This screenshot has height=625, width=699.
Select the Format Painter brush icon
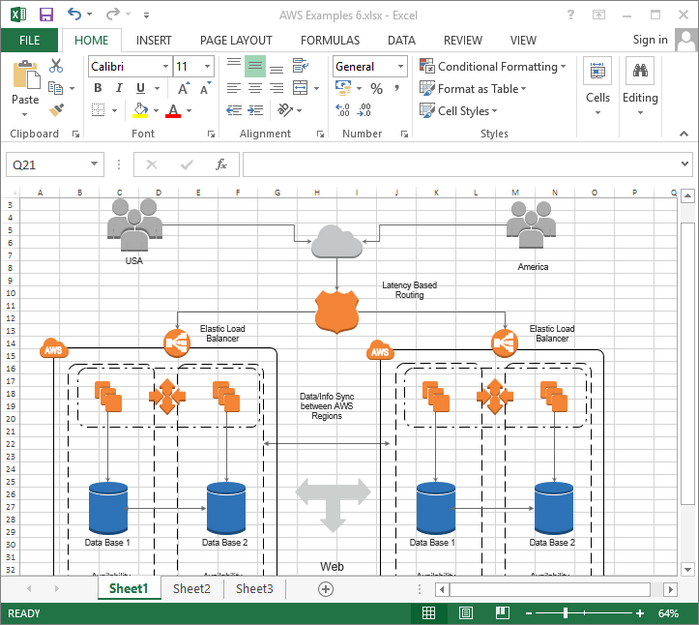point(56,110)
